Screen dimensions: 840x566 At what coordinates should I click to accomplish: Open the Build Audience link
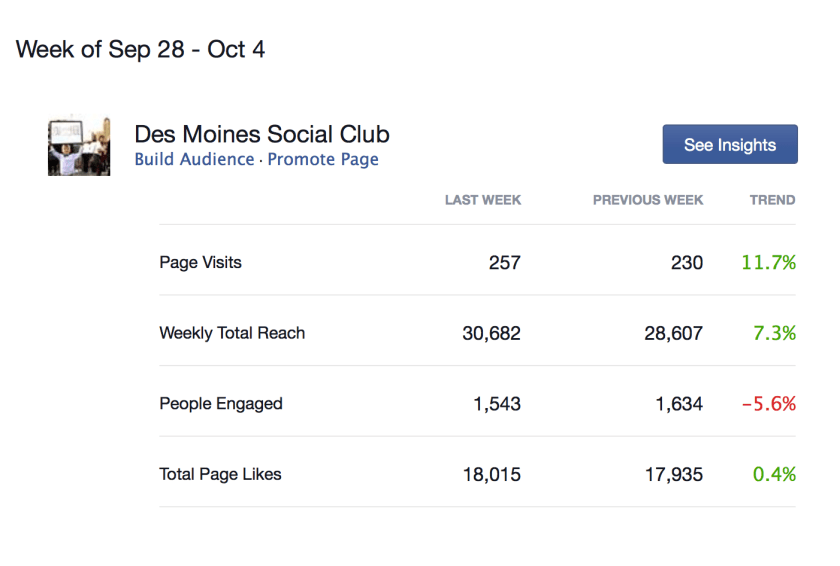click(194, 160)
